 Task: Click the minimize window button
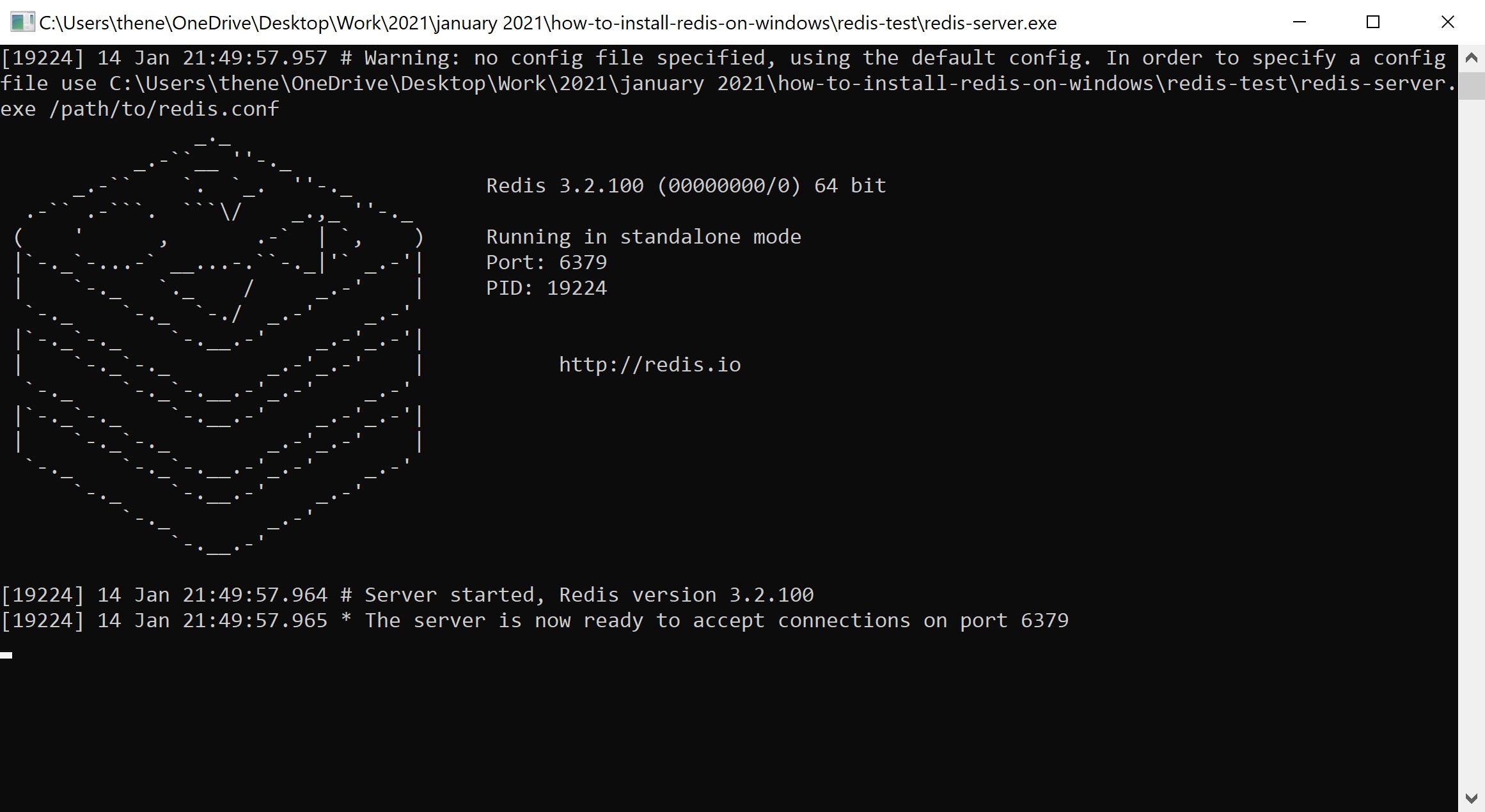(1299, 22)
